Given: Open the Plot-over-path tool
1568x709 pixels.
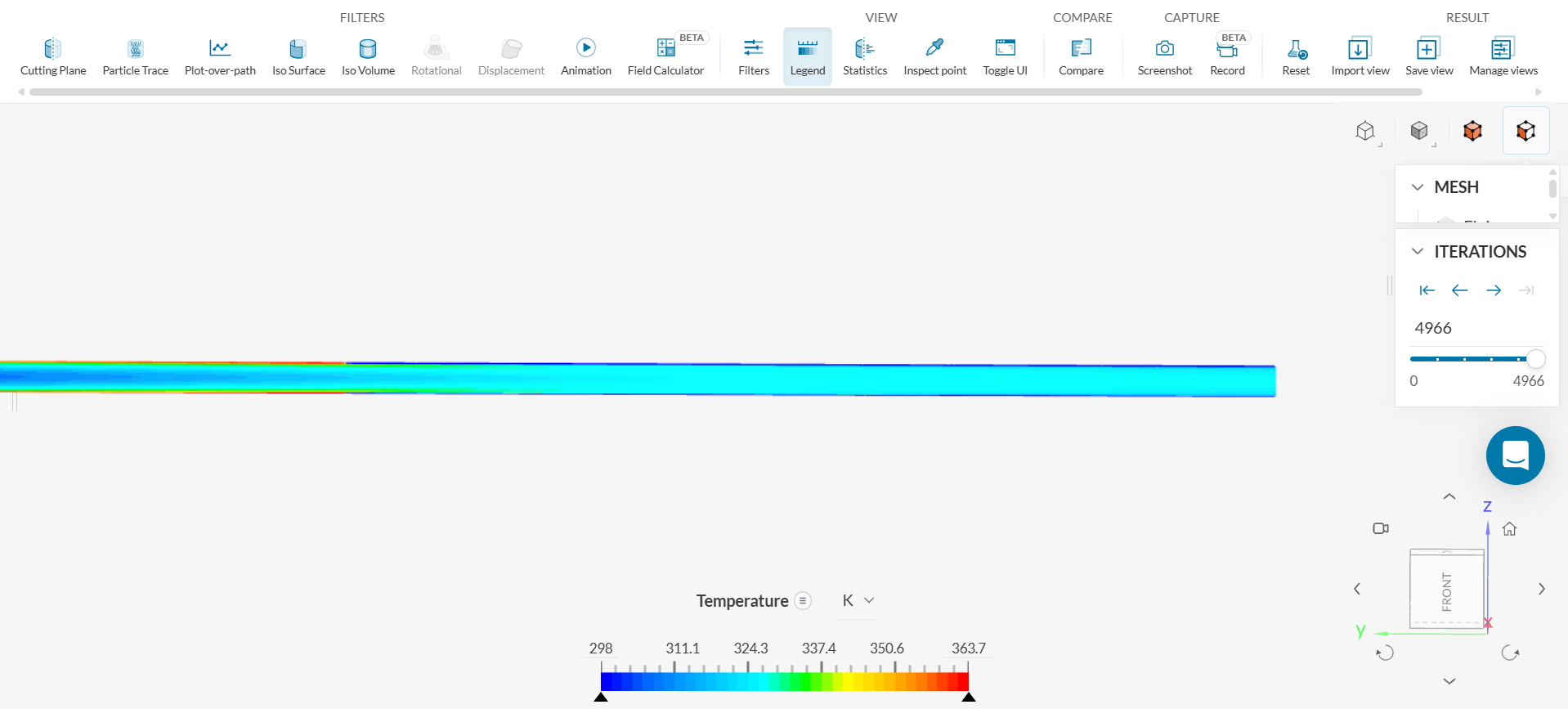Looking at the screenshot, I should pyautogui.click(x=220, y=57).
